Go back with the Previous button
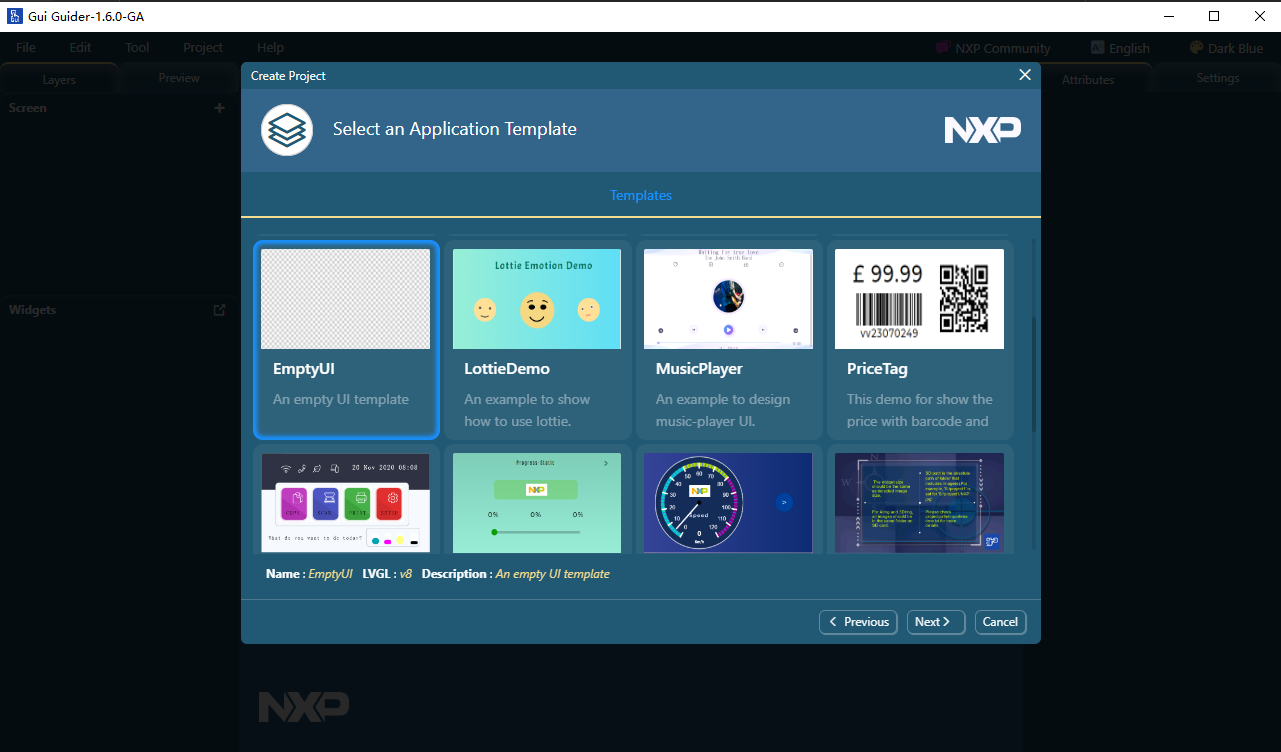The image size is (1281, 752). 858,622
